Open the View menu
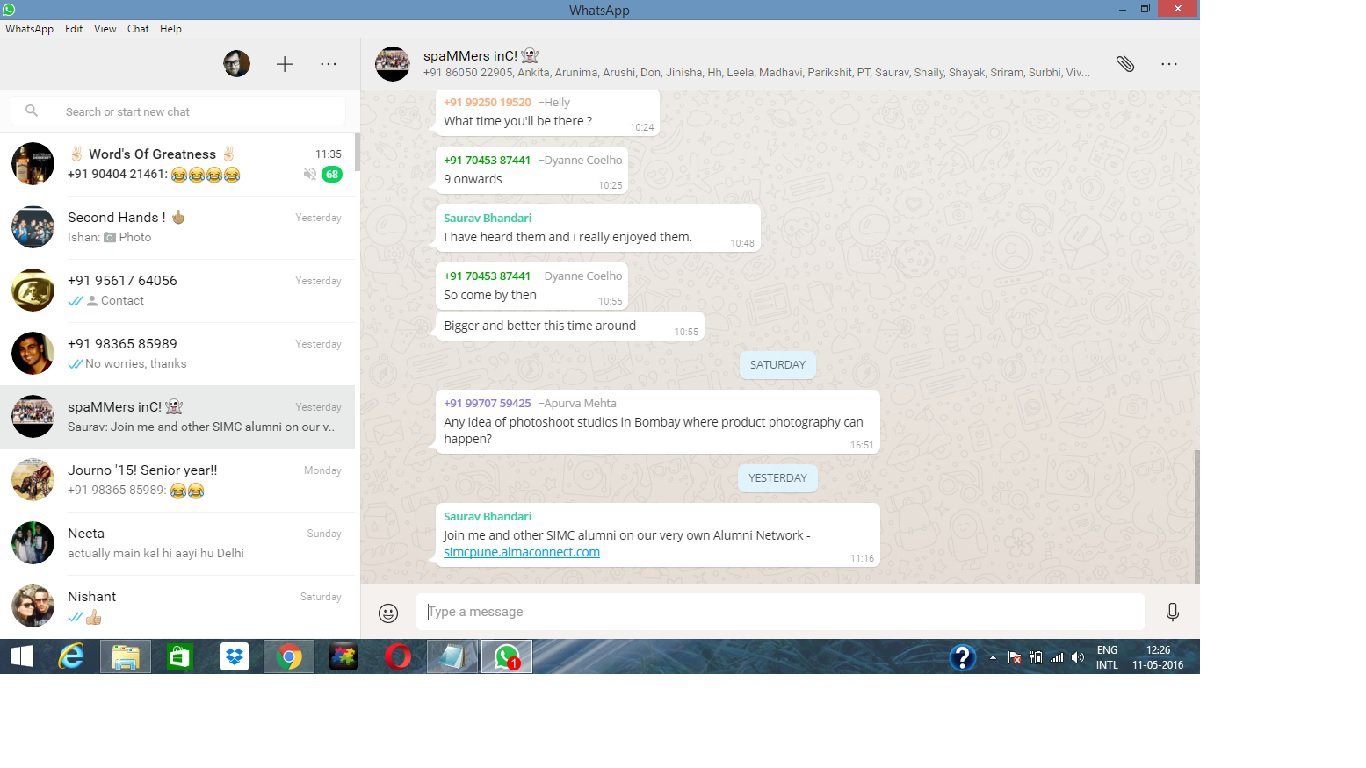 105,29
